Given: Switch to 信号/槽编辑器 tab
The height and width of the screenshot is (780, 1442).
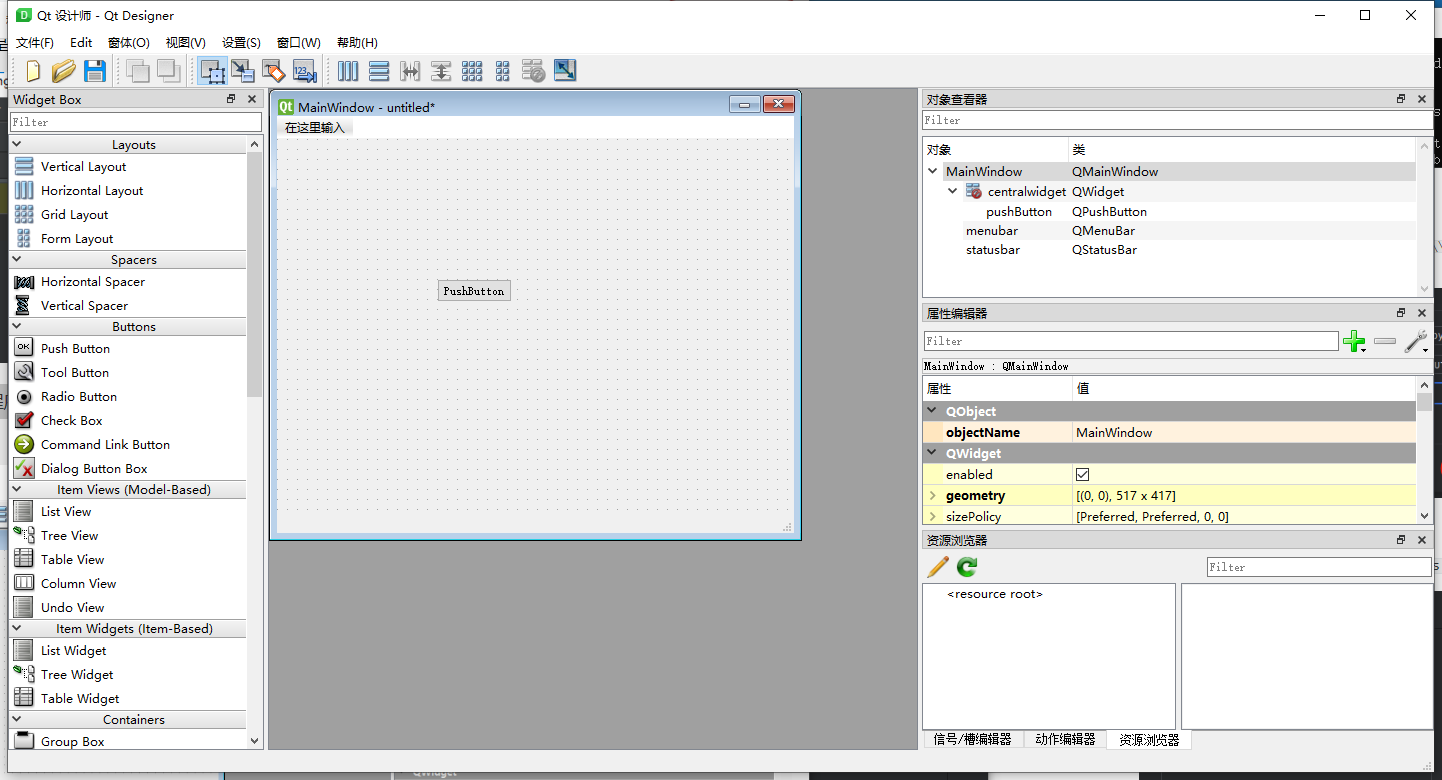Looking at the screenshot, I should [972, 740].
